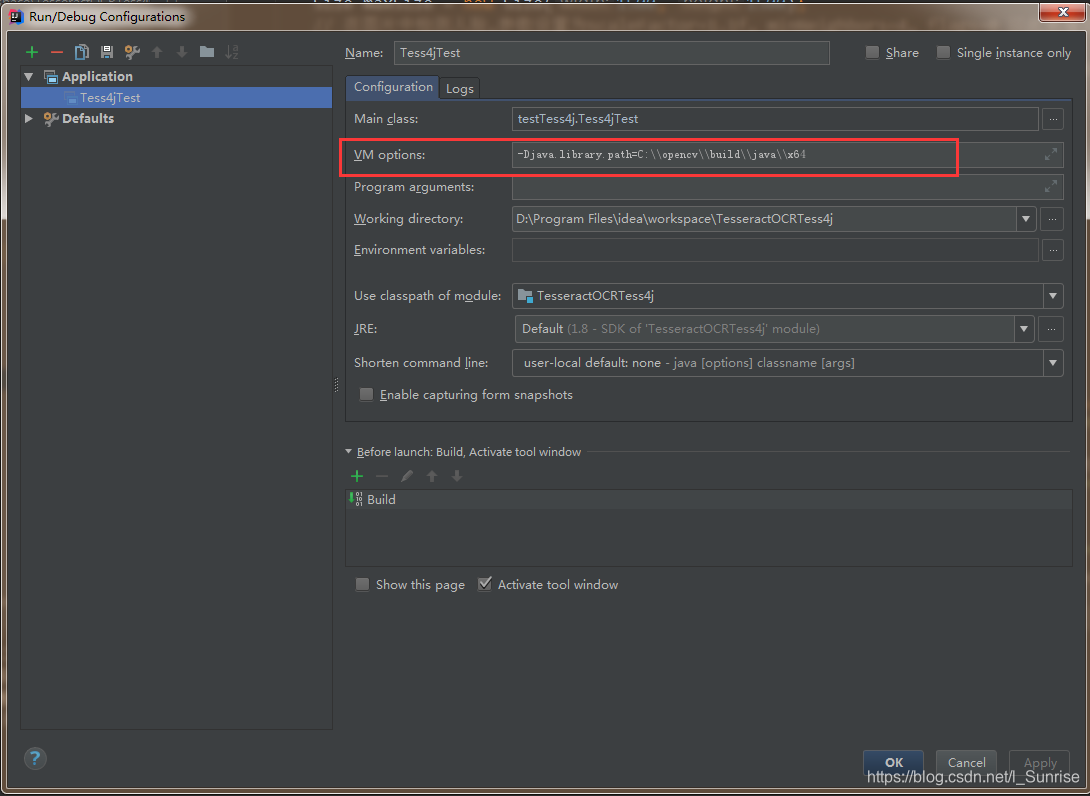Expand Program arguments field editor
1090x796 pixels.
[x=1051, y=186]
